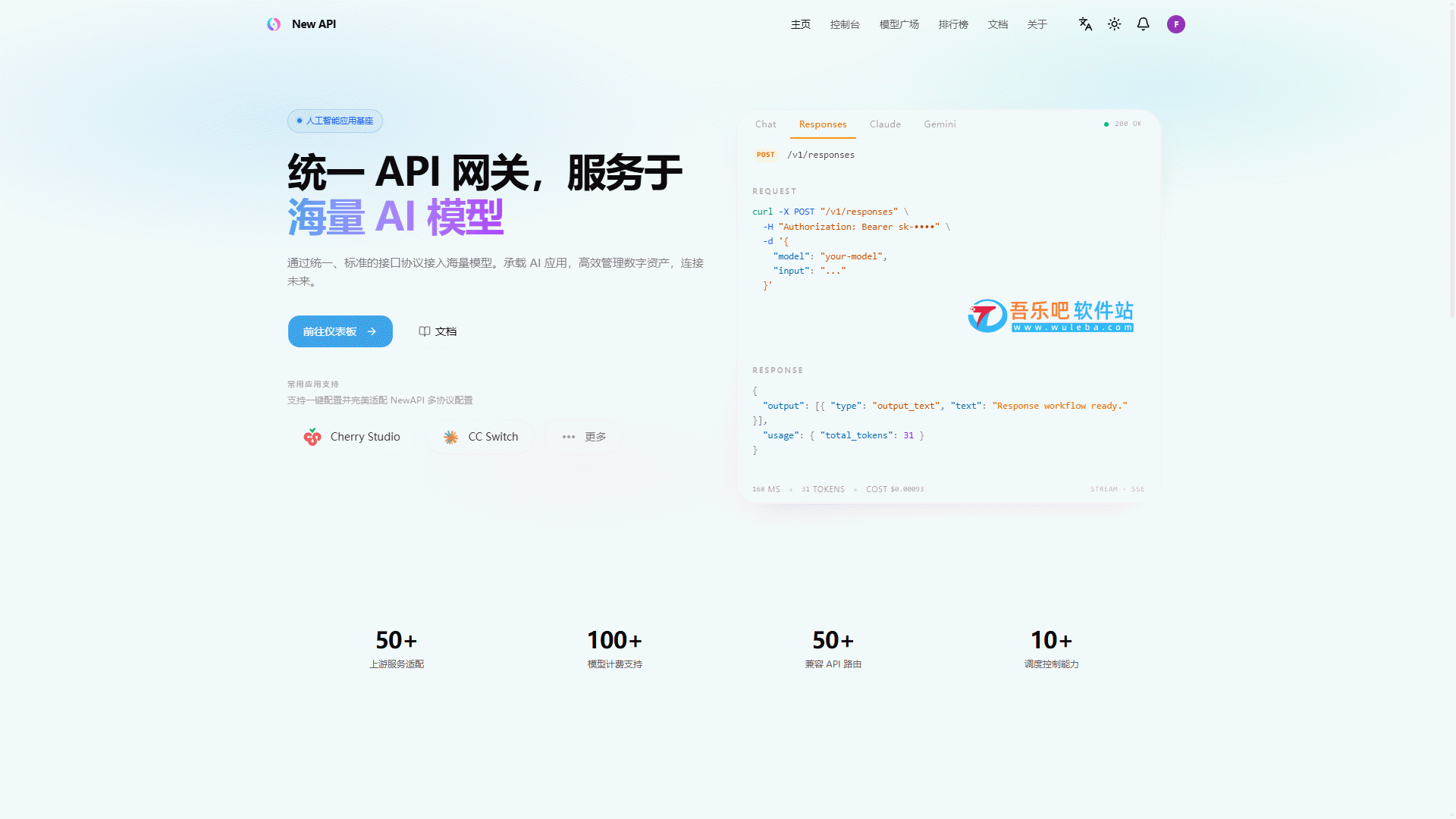
Task: Select the CC Switch app chip
Action: [x=481, y=437]
